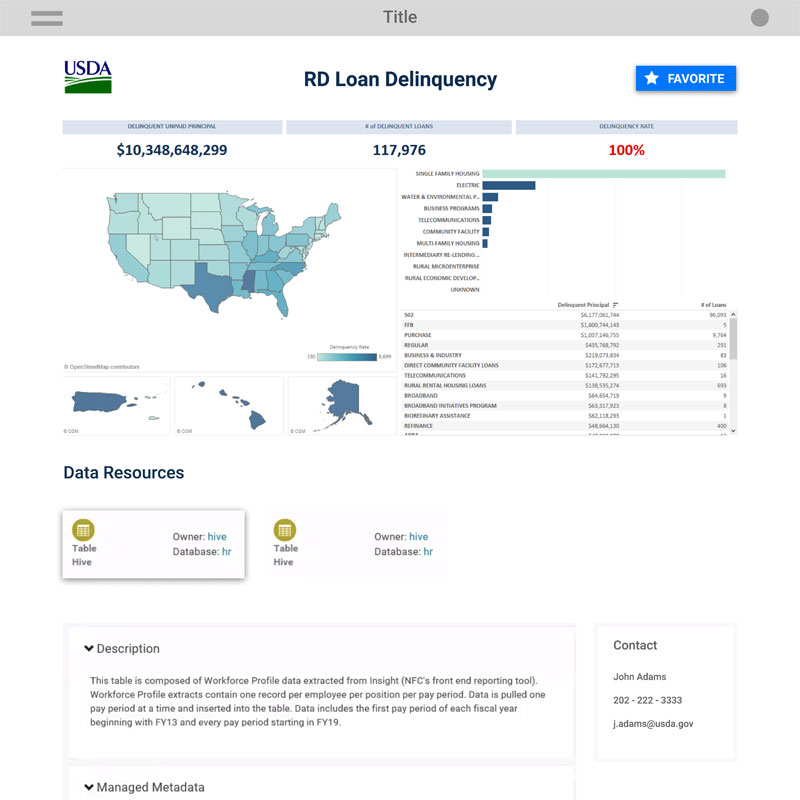The height and width of the screenshot is (800, 800).
Task: Click the first Hive table icon
Action: 83,530
